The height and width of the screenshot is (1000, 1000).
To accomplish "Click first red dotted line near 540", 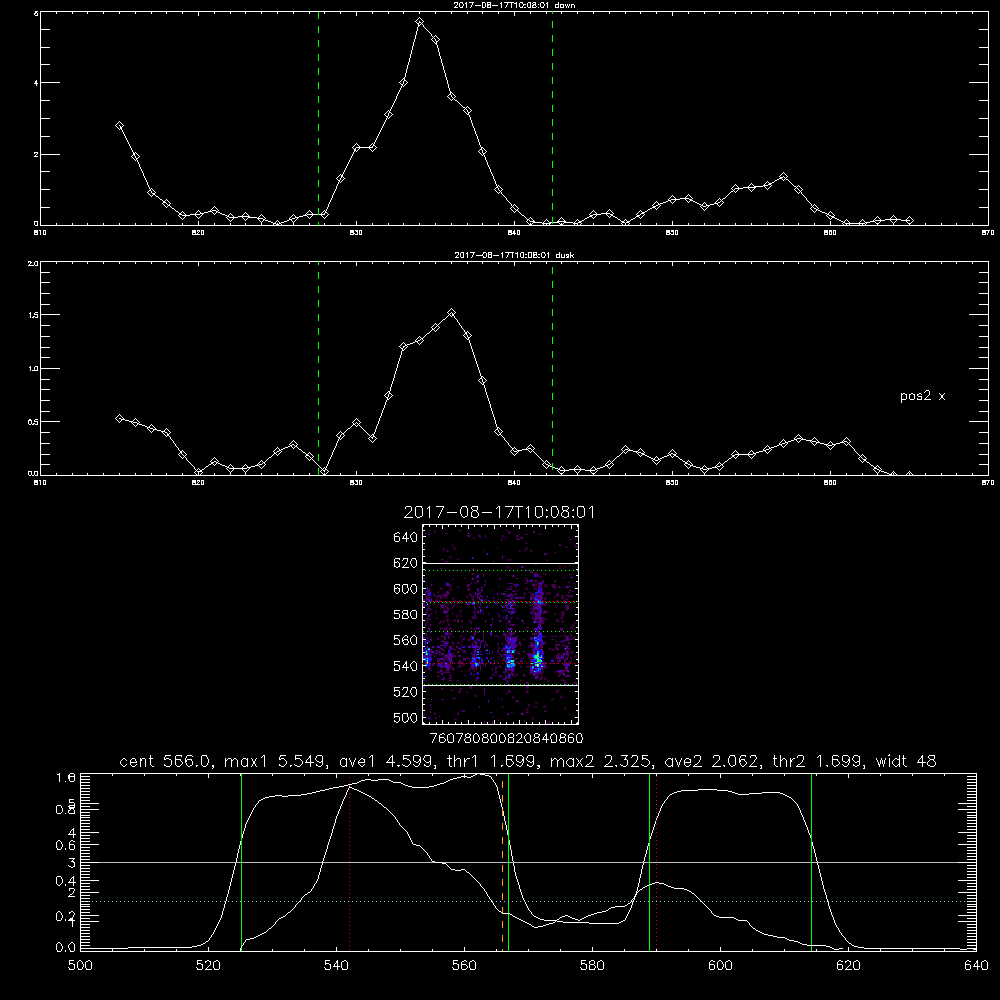I will 349,862.
